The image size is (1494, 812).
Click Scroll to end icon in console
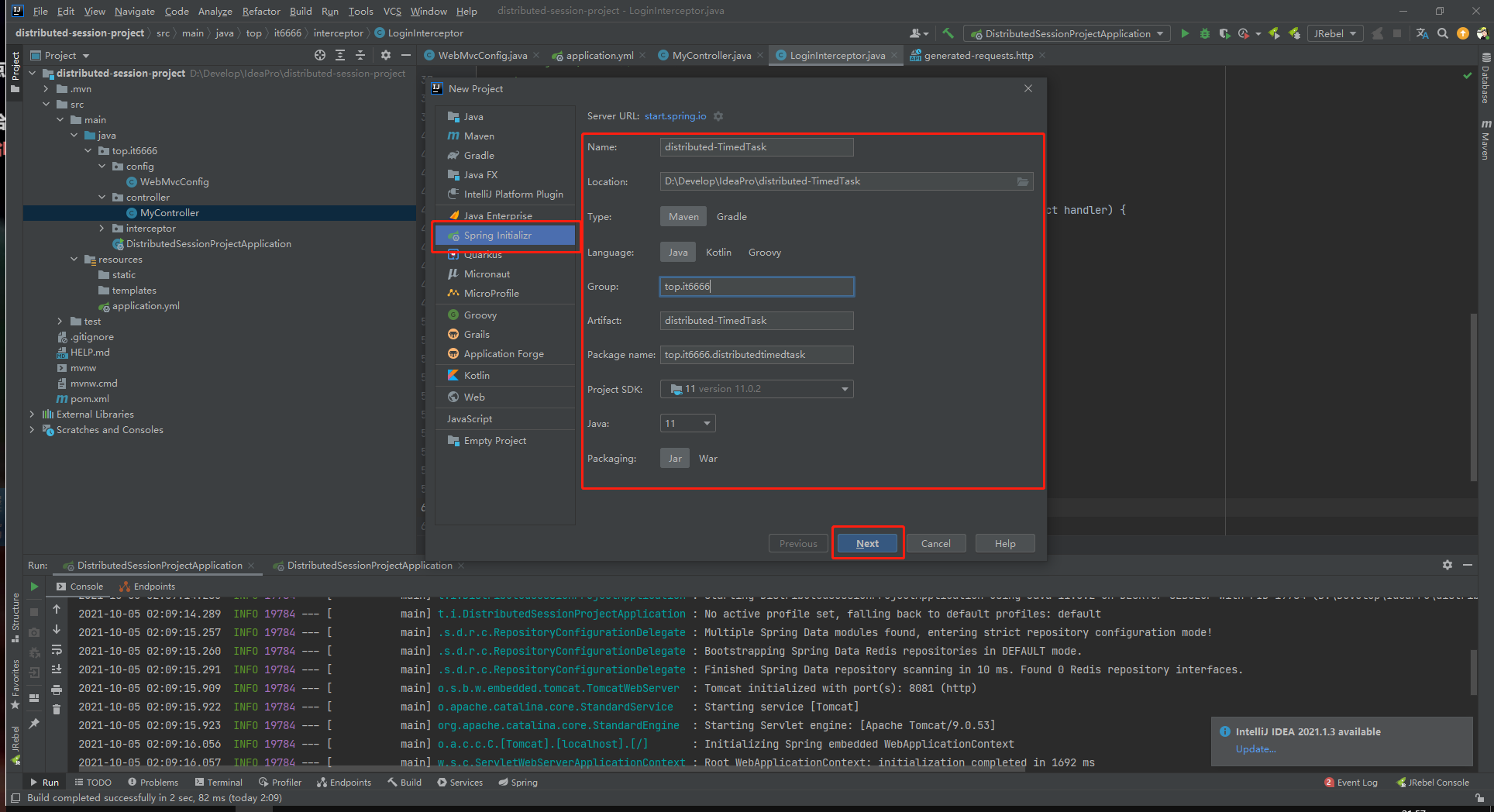pos(57,669)
